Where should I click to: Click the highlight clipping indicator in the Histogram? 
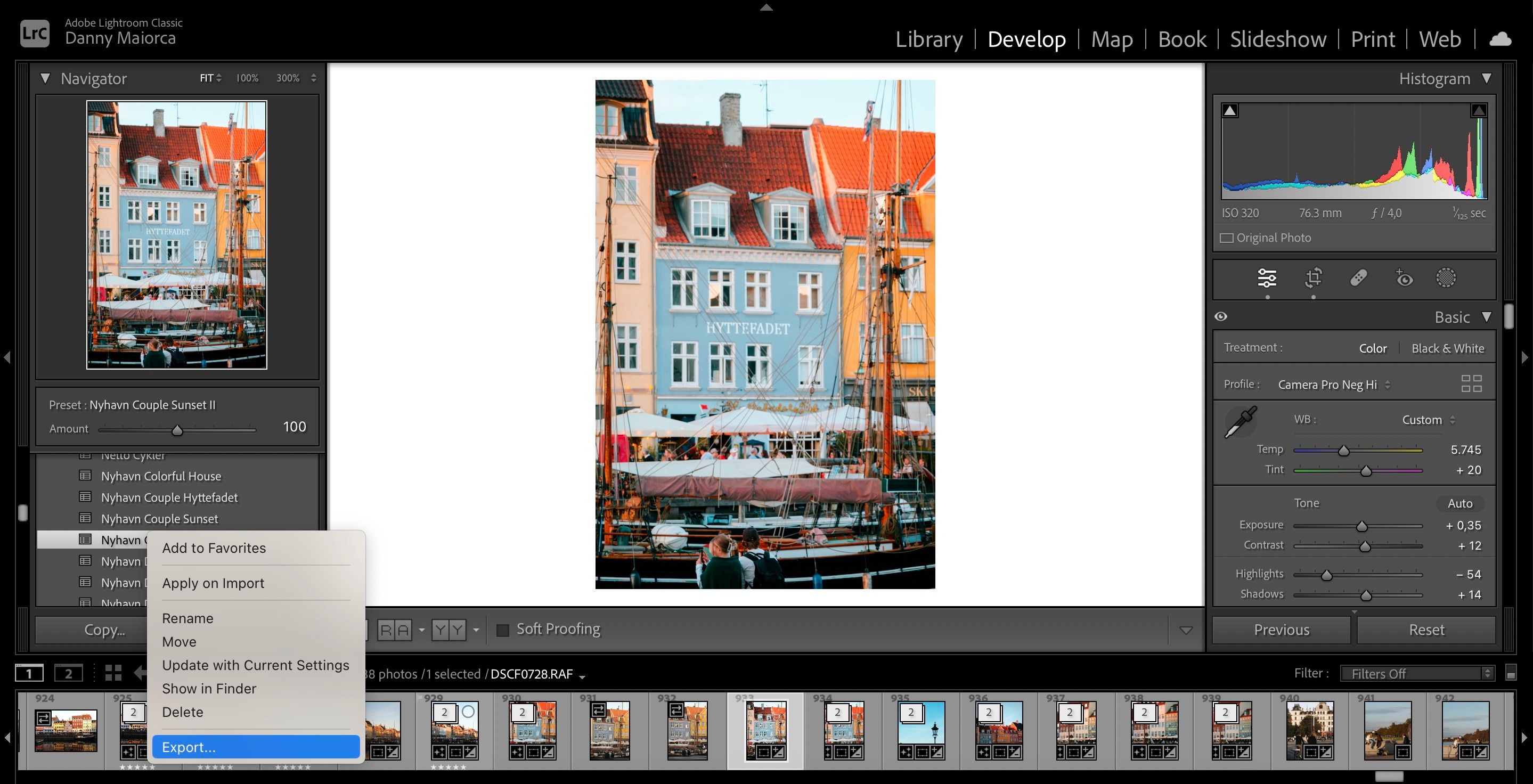[1480, 110]
